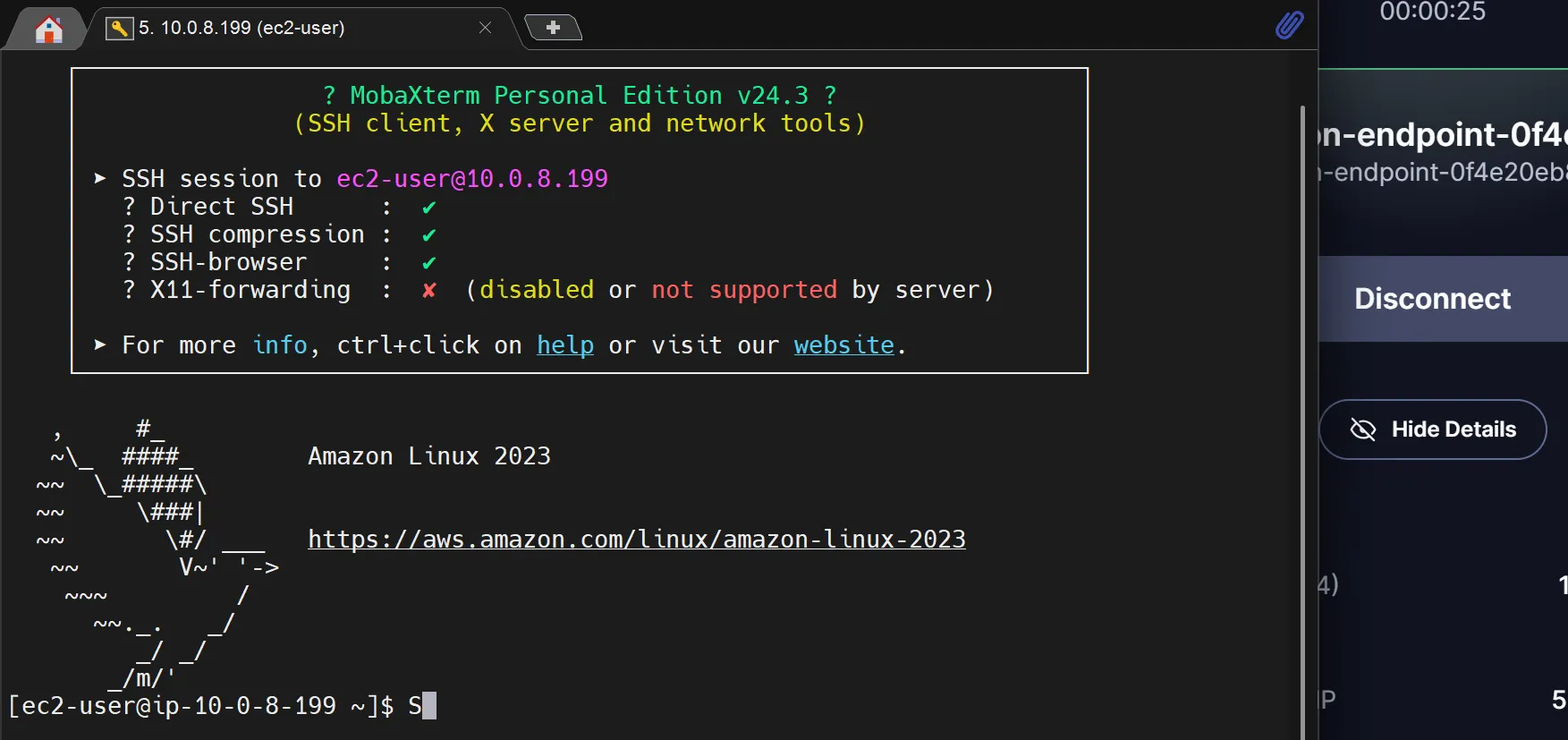This screenshot has height=740, width=1568.
Task: Click the 'Amazon Linux 2023' text
Action: click(429, 456)
